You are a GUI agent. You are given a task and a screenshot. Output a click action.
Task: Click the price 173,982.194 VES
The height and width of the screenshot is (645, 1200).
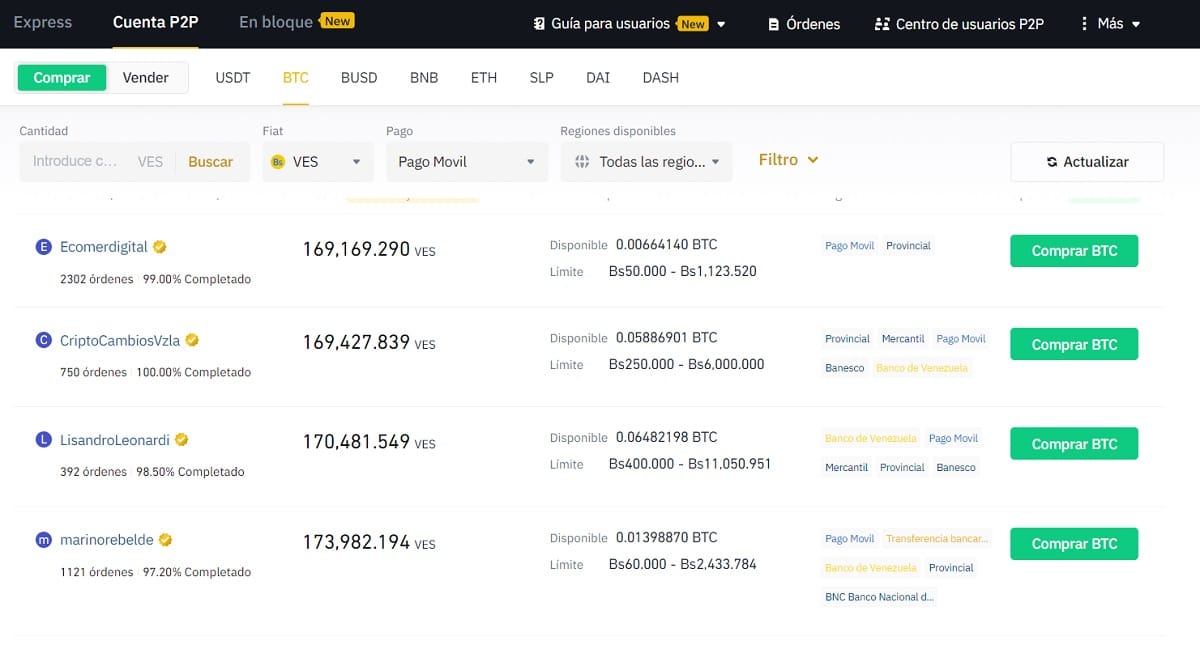tap(369, 542)
